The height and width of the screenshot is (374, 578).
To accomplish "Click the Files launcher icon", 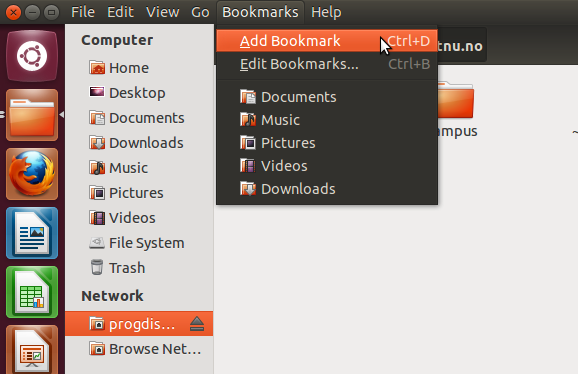I will pos(32,115).
